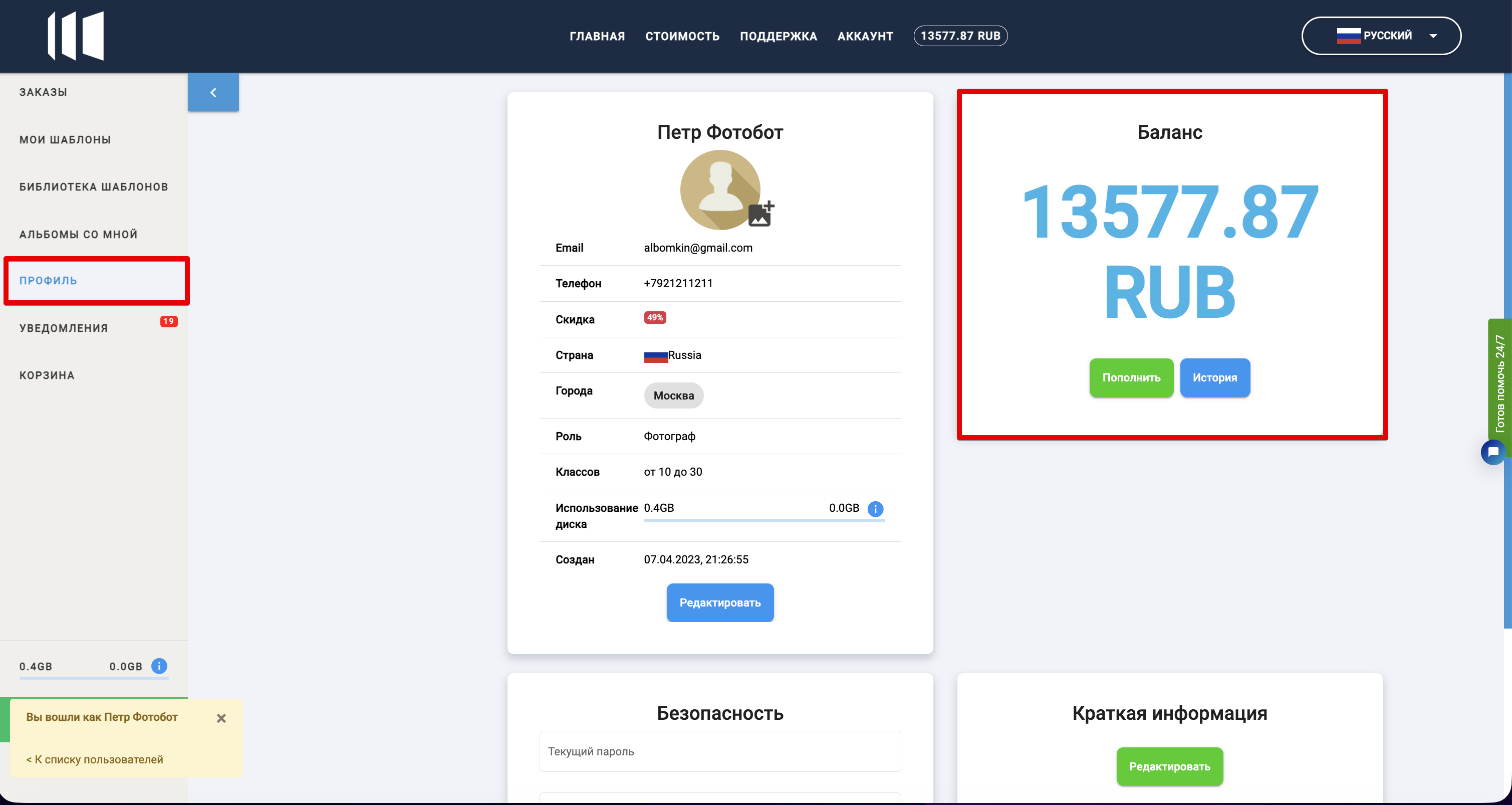Open the ГЛАВНАЯ menu item
This screenshot has height=805, width=1512.
(597, 36)
